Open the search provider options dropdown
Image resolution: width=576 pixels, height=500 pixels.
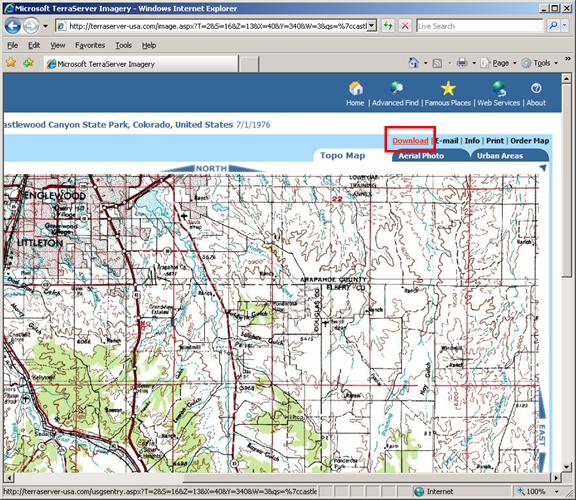pyautogui.click(x=565, y=26)
